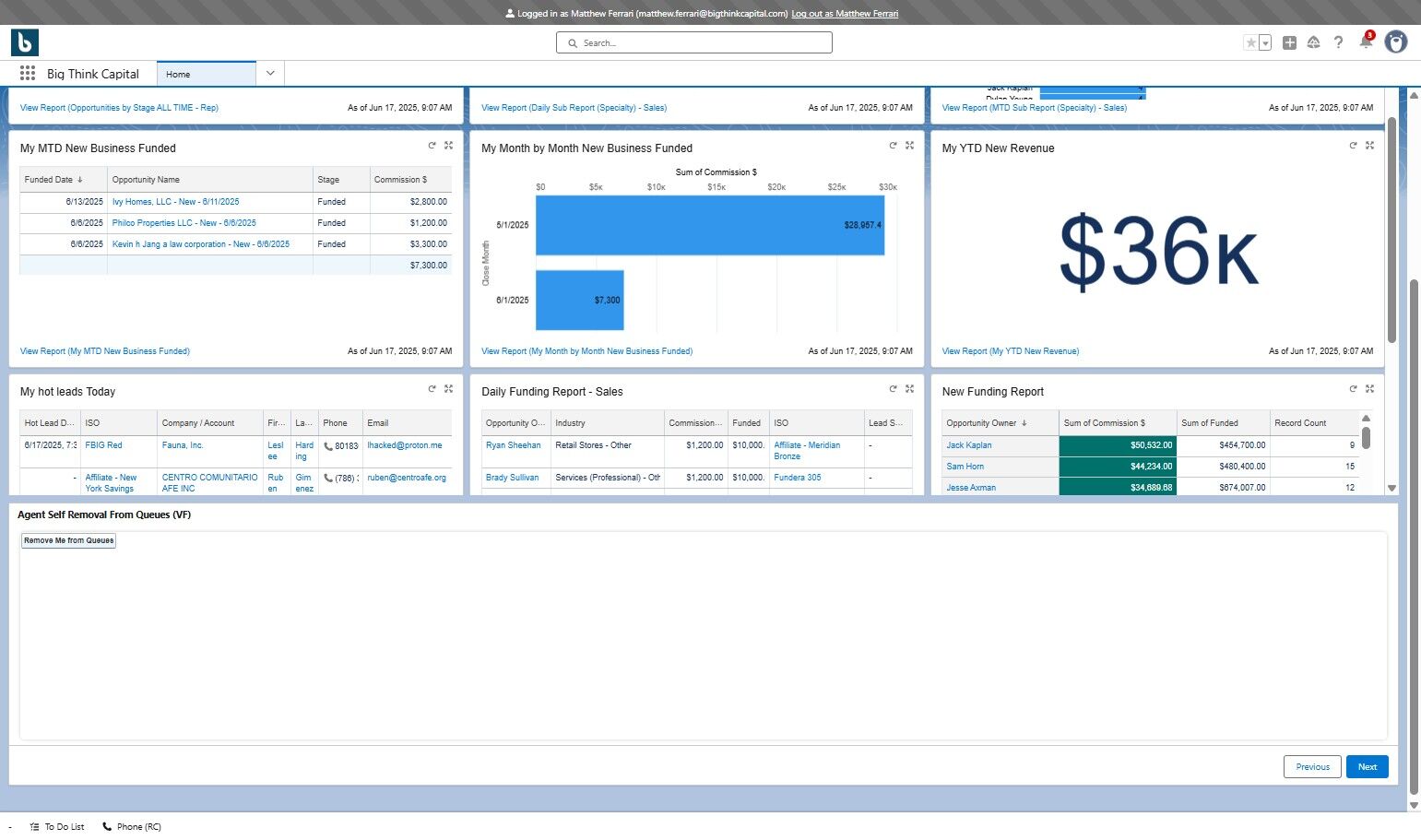The width and height of the screenshot is (1421, 840).
Task: Open the Global Actions plus icon
Action: (x=1289, y=42)
